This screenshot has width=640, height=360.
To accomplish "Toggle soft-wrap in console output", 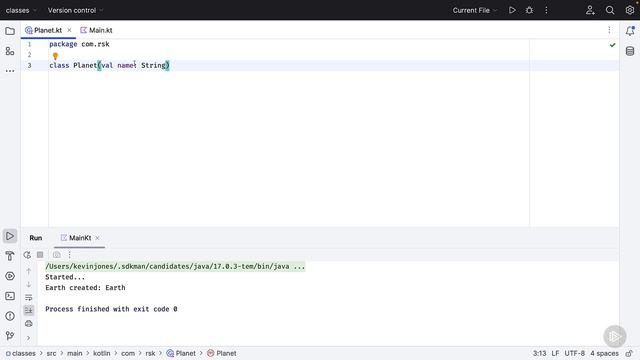I will tap(29, 298).
